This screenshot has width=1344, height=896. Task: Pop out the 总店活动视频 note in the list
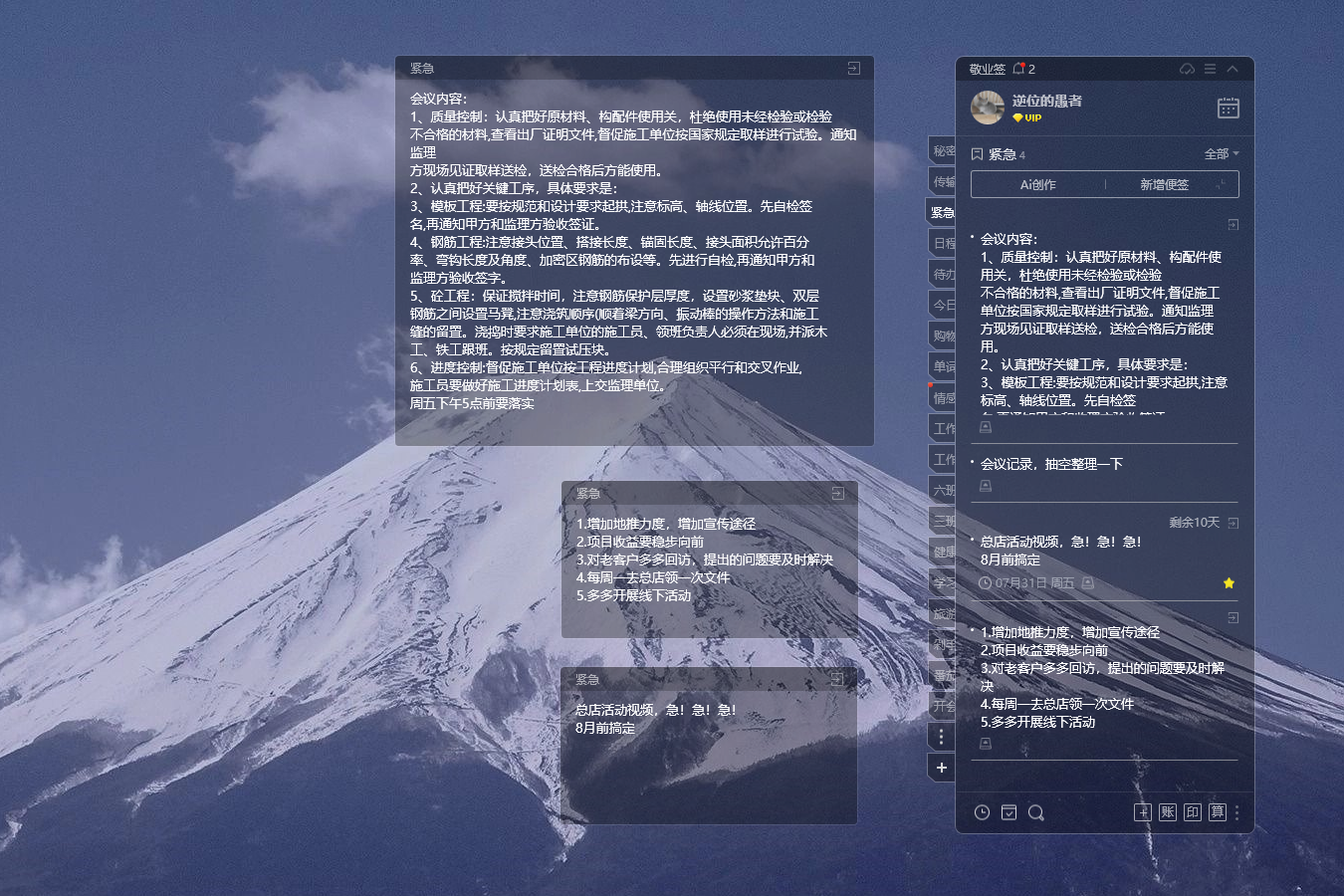[1233, 523]
